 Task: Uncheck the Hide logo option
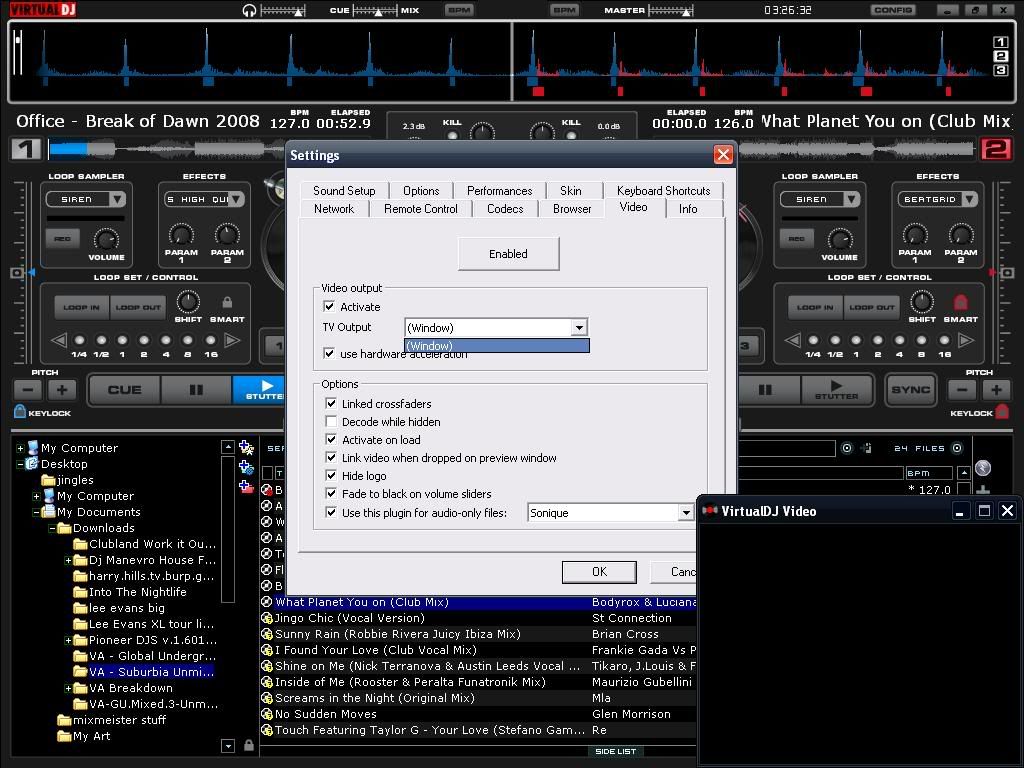(331, 475)
